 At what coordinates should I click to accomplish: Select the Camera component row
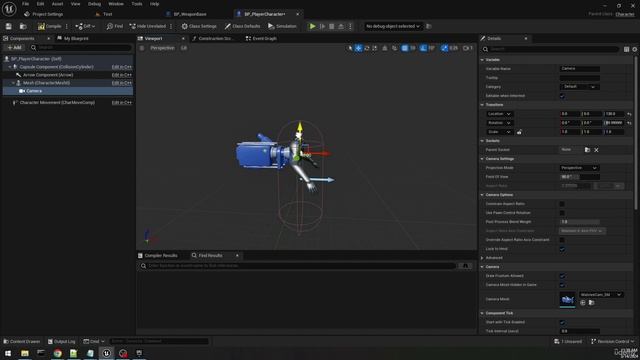coord(68,91)
